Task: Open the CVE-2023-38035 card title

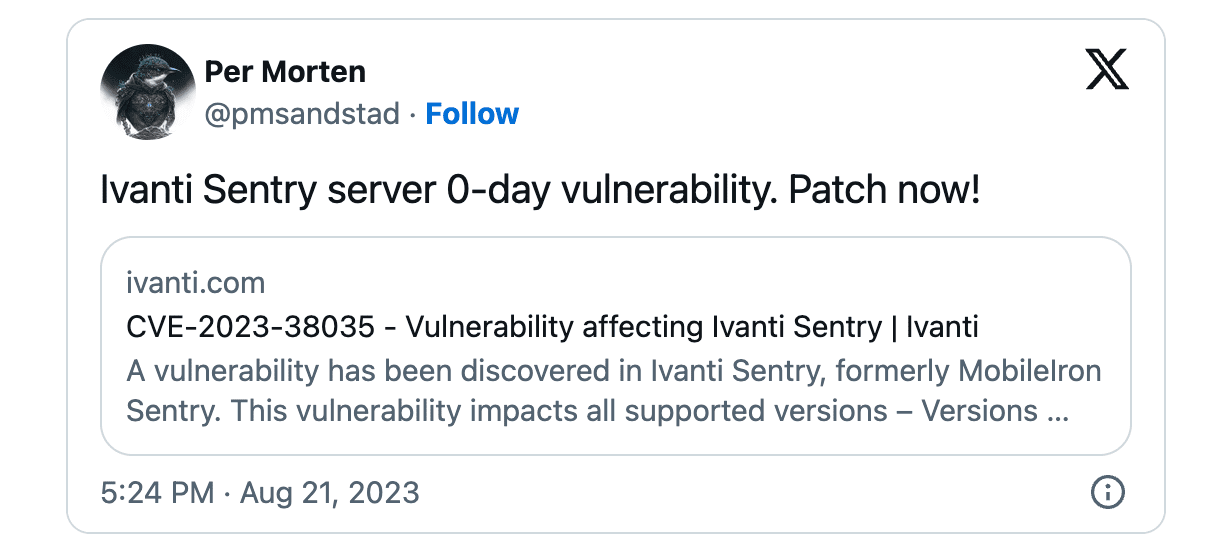Action: tap(552, 327)
